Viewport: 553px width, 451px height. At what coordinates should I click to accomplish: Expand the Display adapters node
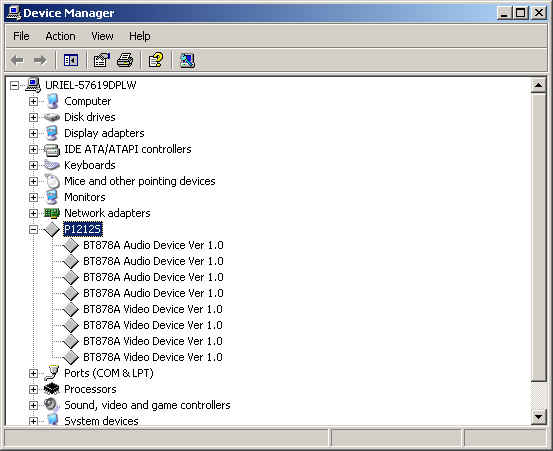[x=33, y=134]
